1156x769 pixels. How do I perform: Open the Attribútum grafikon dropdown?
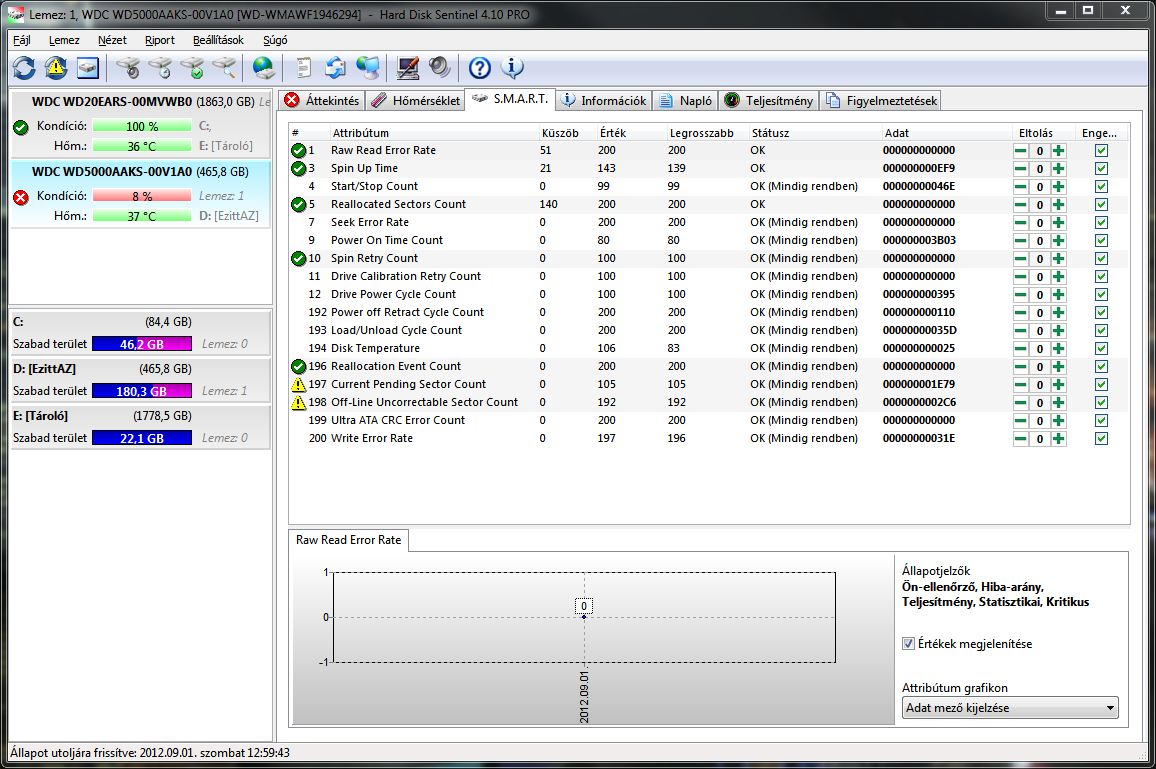(x=1010, y=708)
